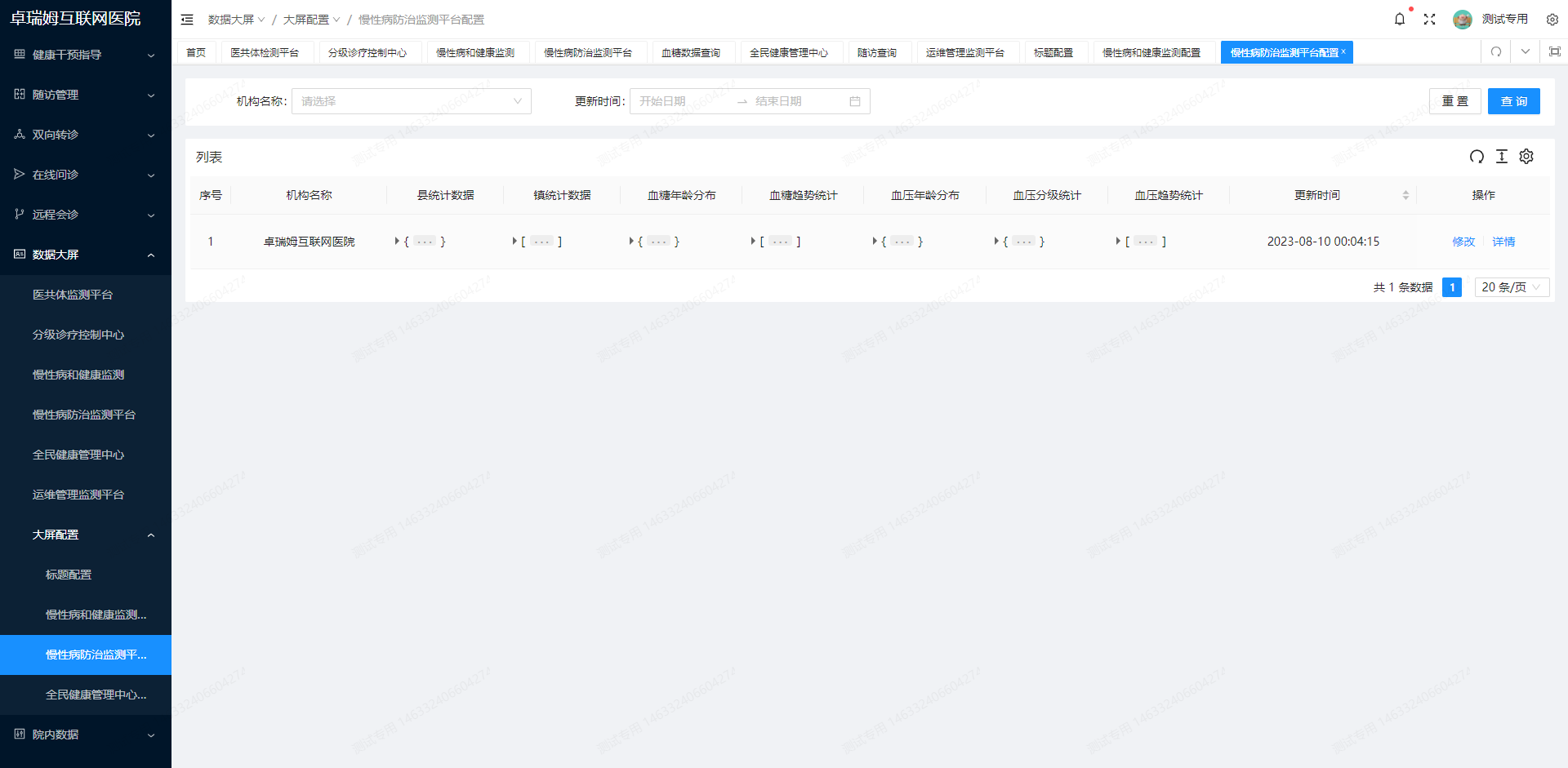The height and width of the screenshot is (768, 1568).
Task: Open the settings gear at top right
Action: [x=1552, y=19]
